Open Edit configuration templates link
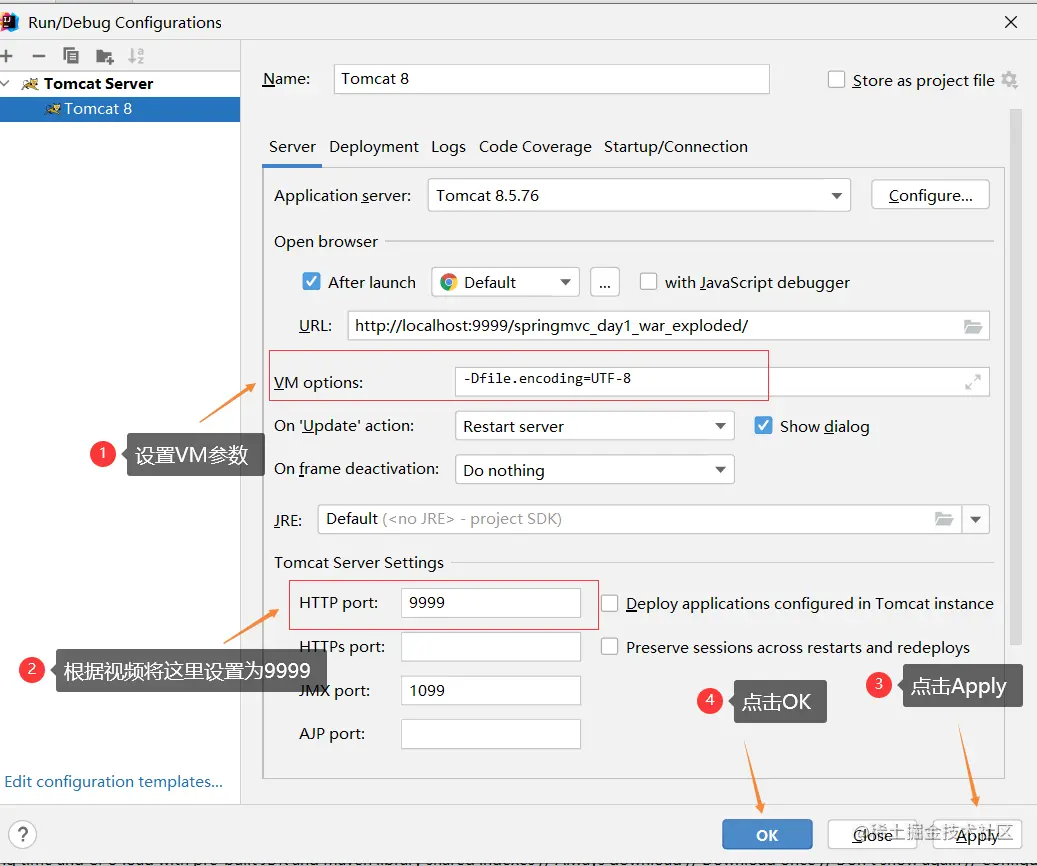 pos(114,781)
